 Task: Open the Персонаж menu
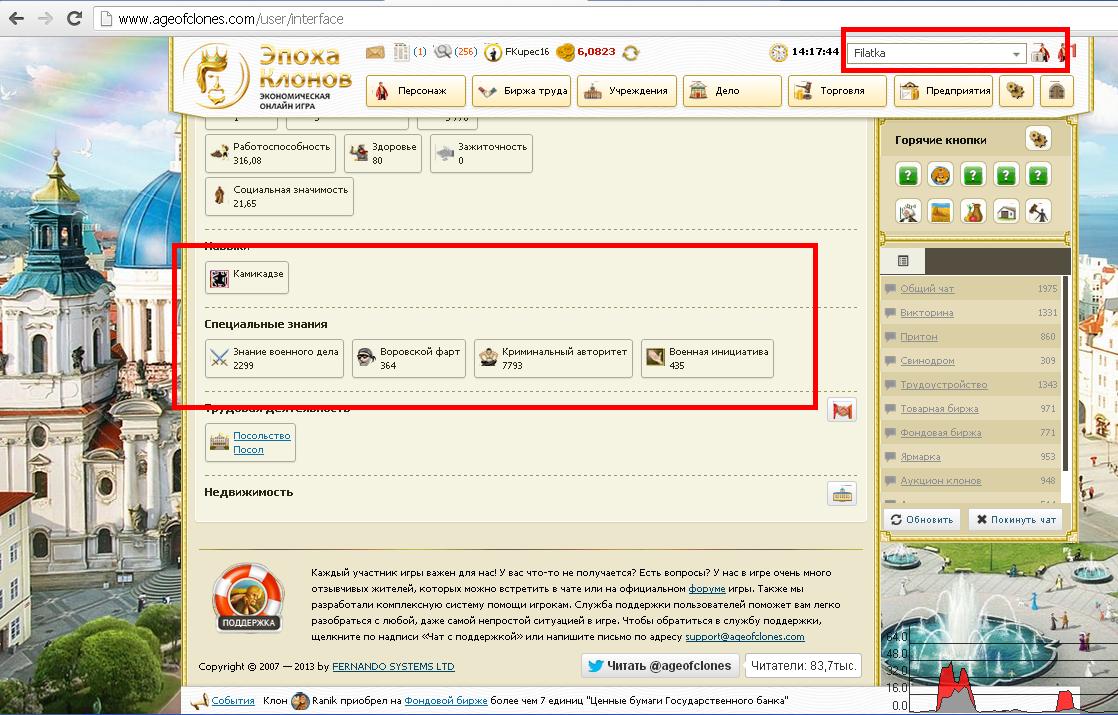pos(416,91)
